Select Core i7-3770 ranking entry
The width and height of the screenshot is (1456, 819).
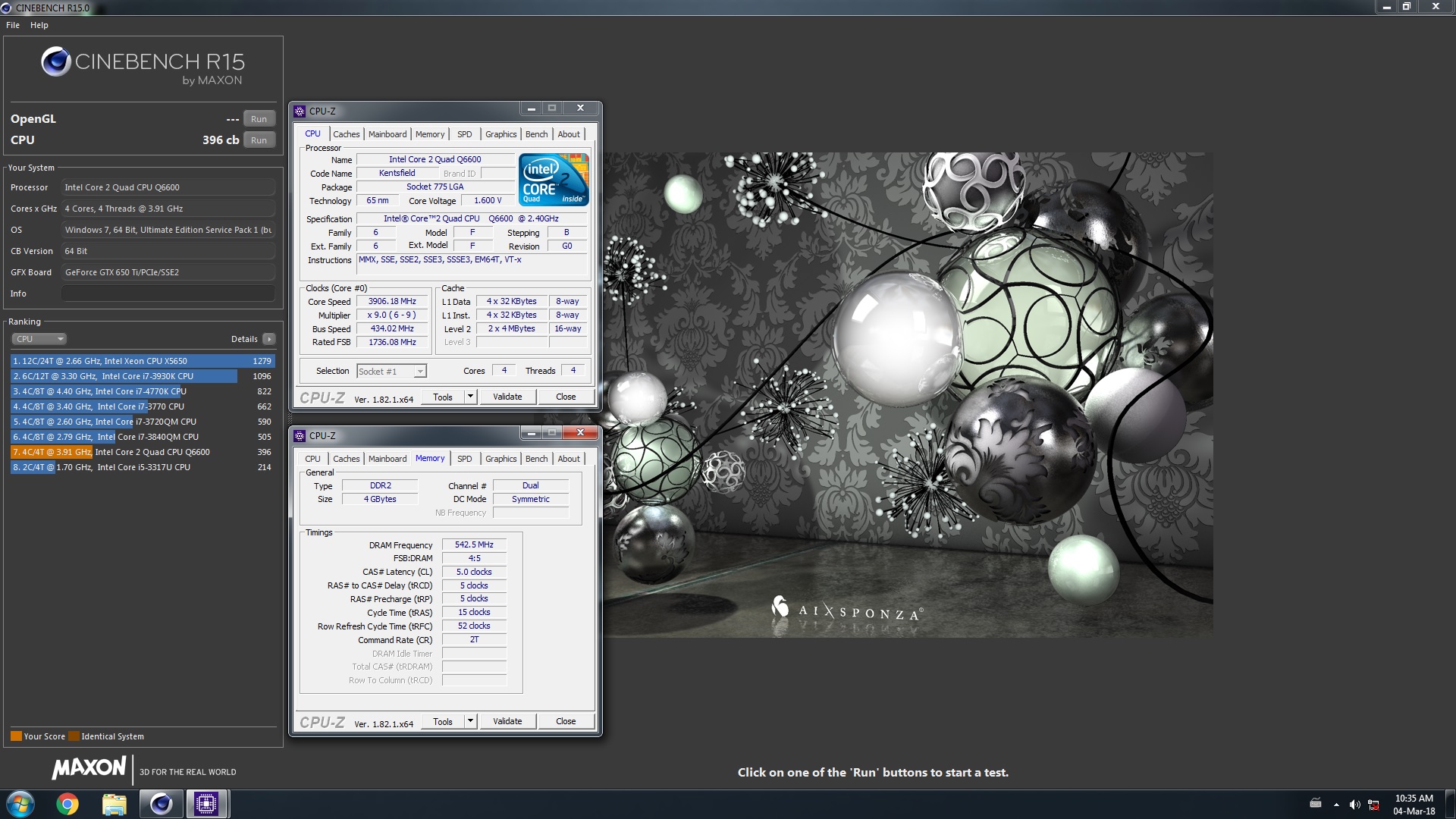143,406
